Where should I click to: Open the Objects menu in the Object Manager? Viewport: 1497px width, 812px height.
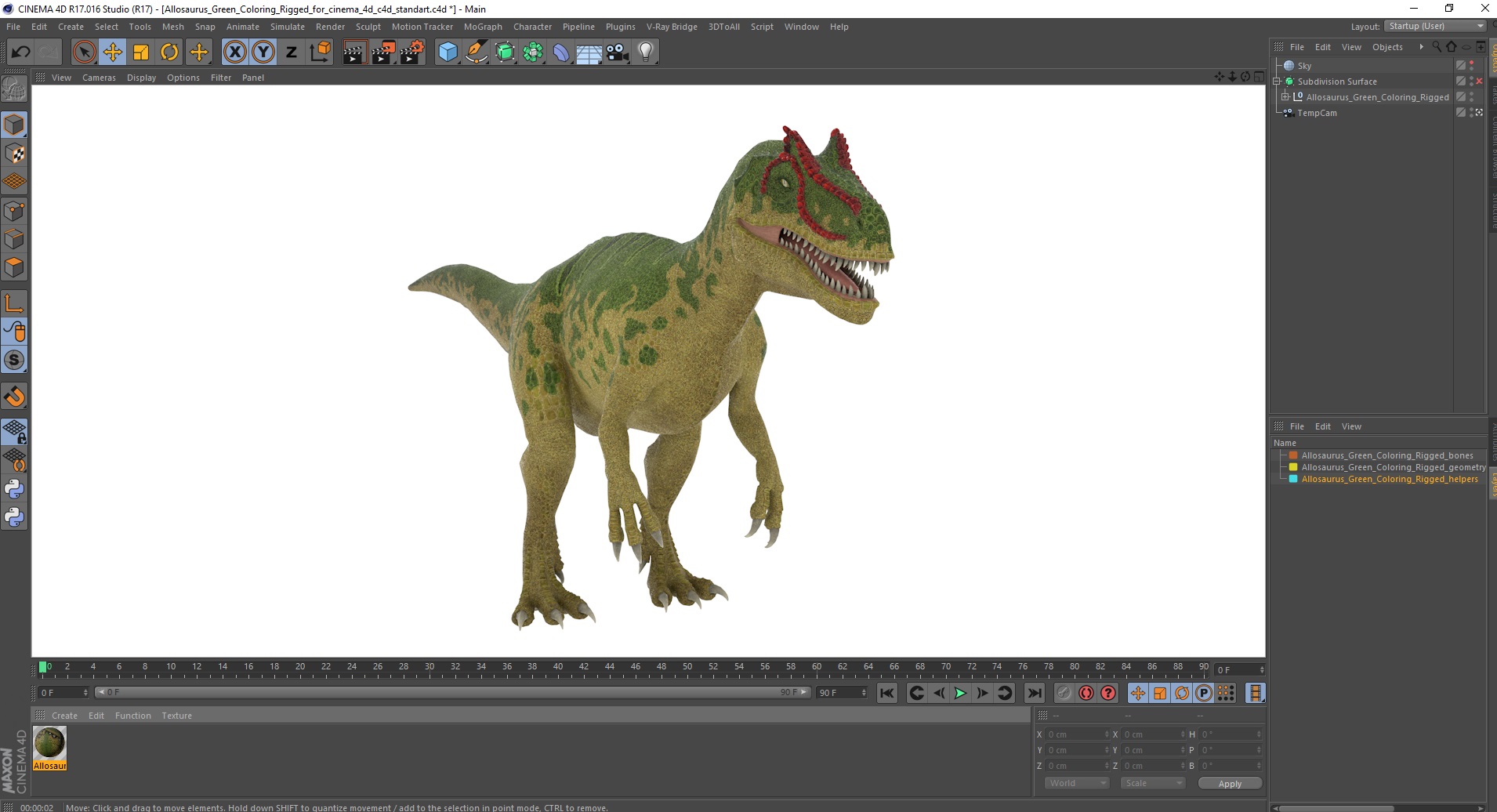click(1387, 47)
